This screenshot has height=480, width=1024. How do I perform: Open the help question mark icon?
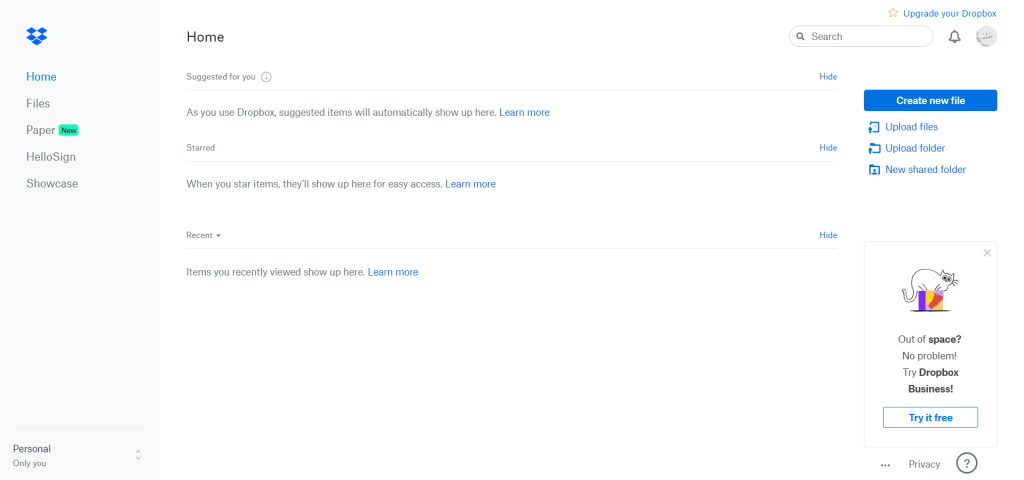(966, 463)
